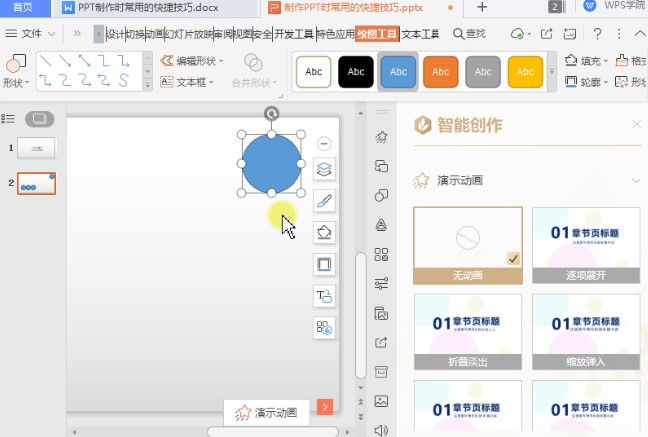The image size is (648, 437).
Task: Switch to the 开发工具 ribbon tab
Action: [x=294, y=34]
